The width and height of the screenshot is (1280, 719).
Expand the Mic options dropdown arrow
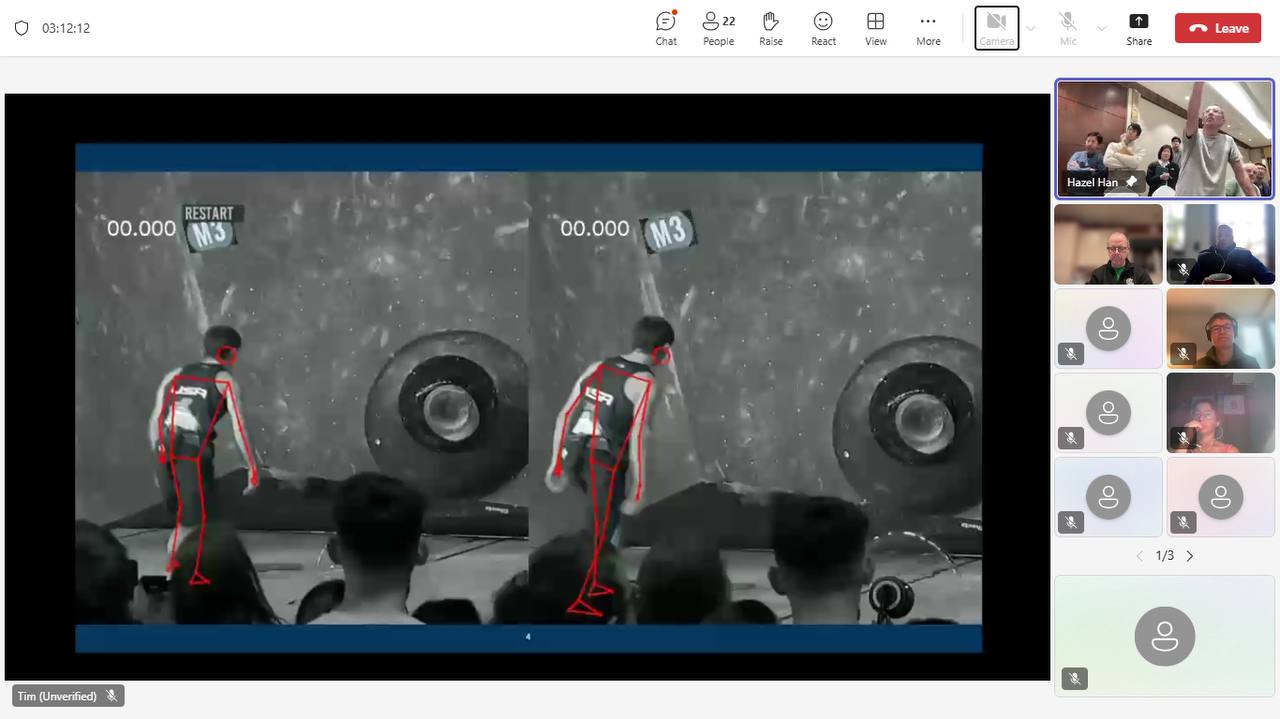1102,29
